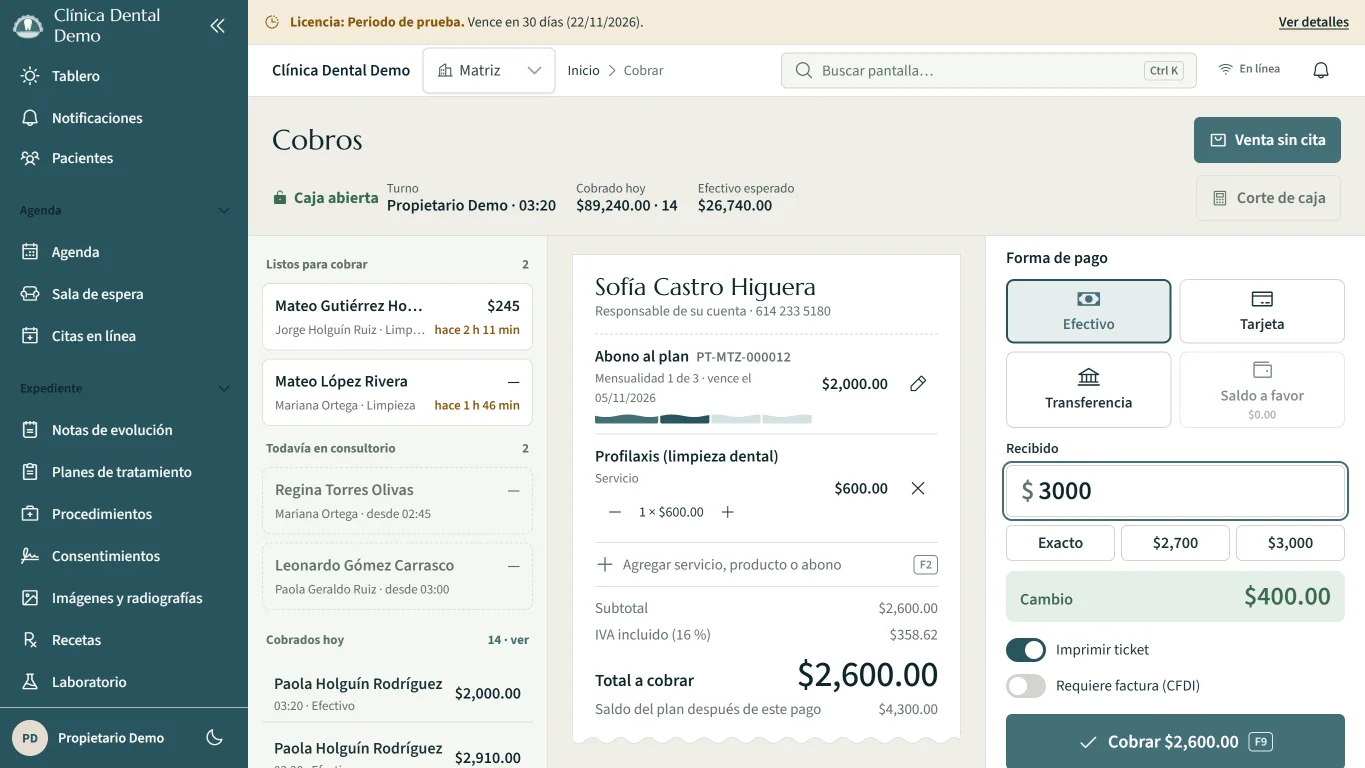This screenshot has height=768, width=1365.
Task: Select Efectivo payment method
Action: (x=1088, y=311)
